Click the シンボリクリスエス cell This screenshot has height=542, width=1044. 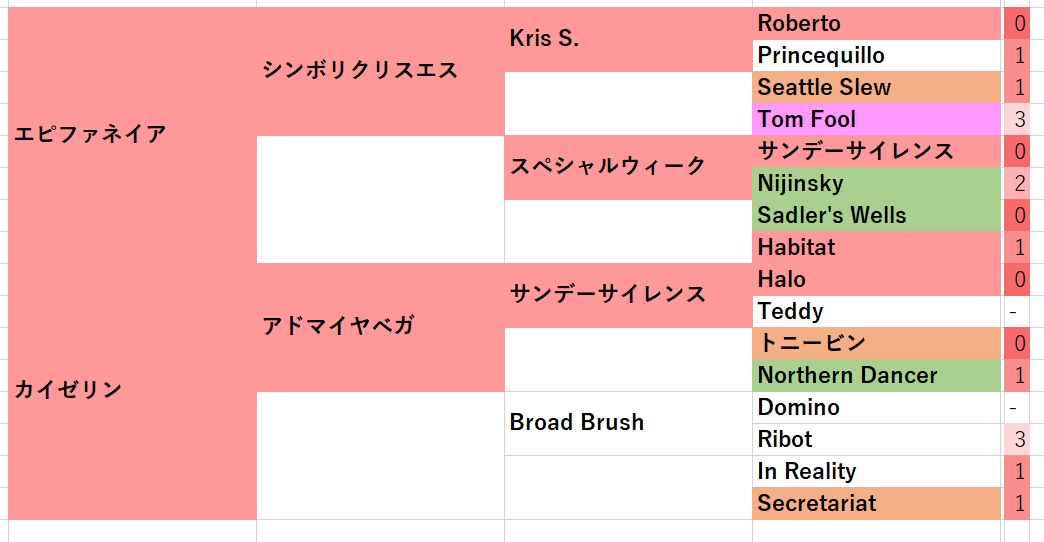[x=380, y=71]
